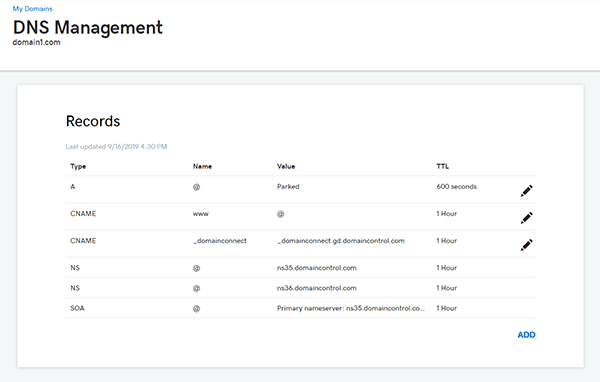Click the 'domain1.com' domain name text
Screen dimensions: 600x382
[36, 42]
